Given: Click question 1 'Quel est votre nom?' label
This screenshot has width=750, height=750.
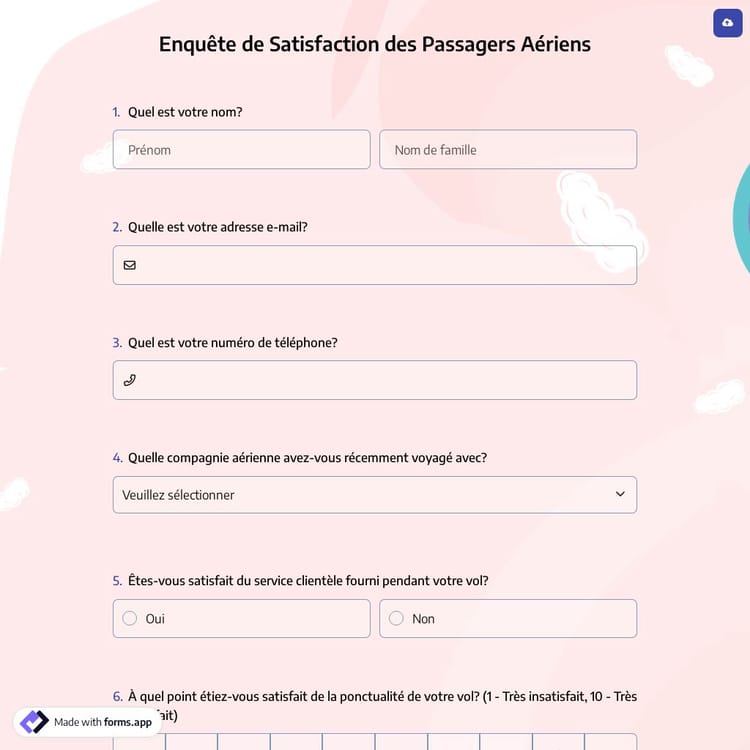Looking at the screenshot, I should (185, 112).
